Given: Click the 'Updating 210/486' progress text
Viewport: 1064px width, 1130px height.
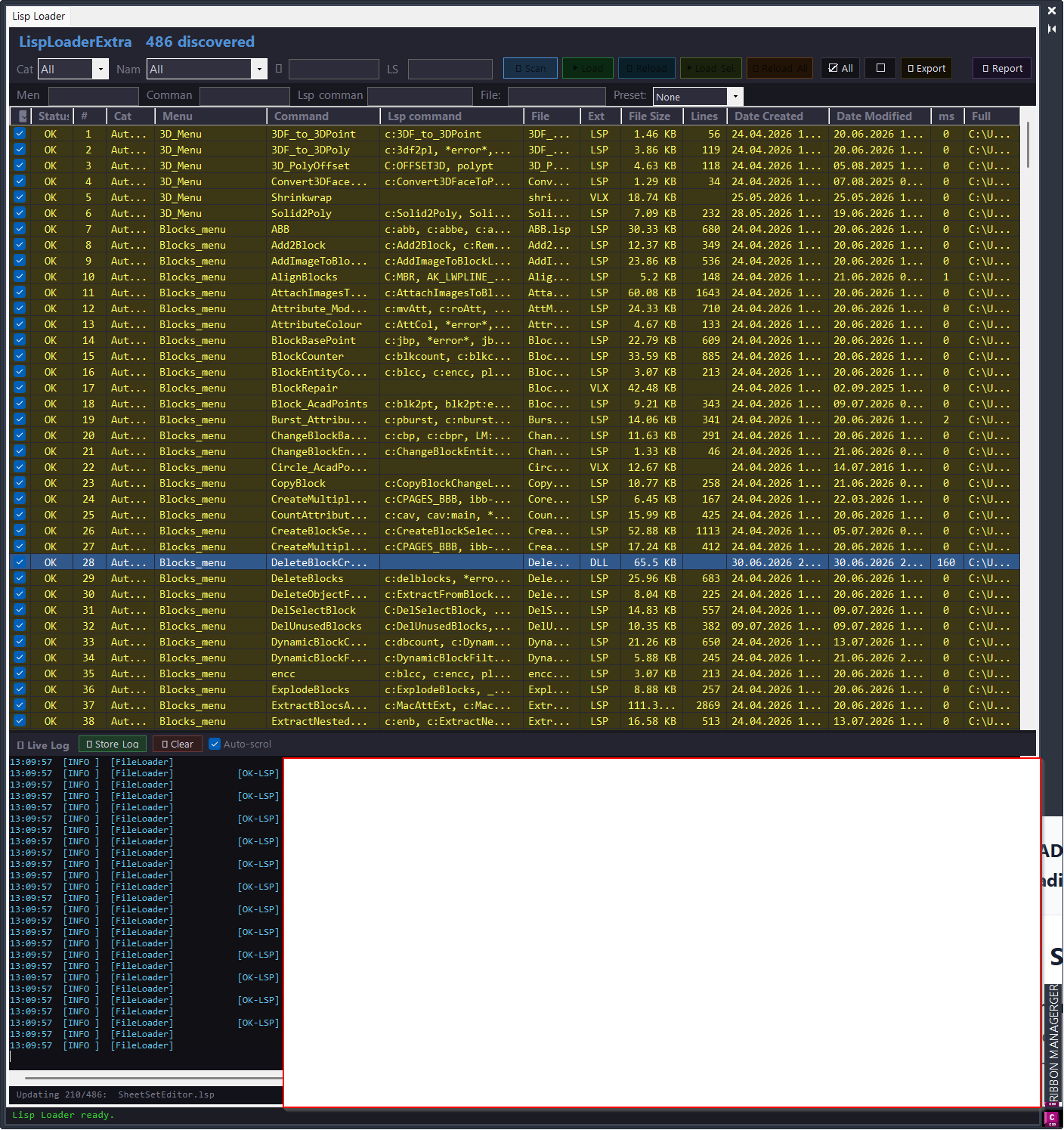Looking at the screenshot, I should point(61,1094).
